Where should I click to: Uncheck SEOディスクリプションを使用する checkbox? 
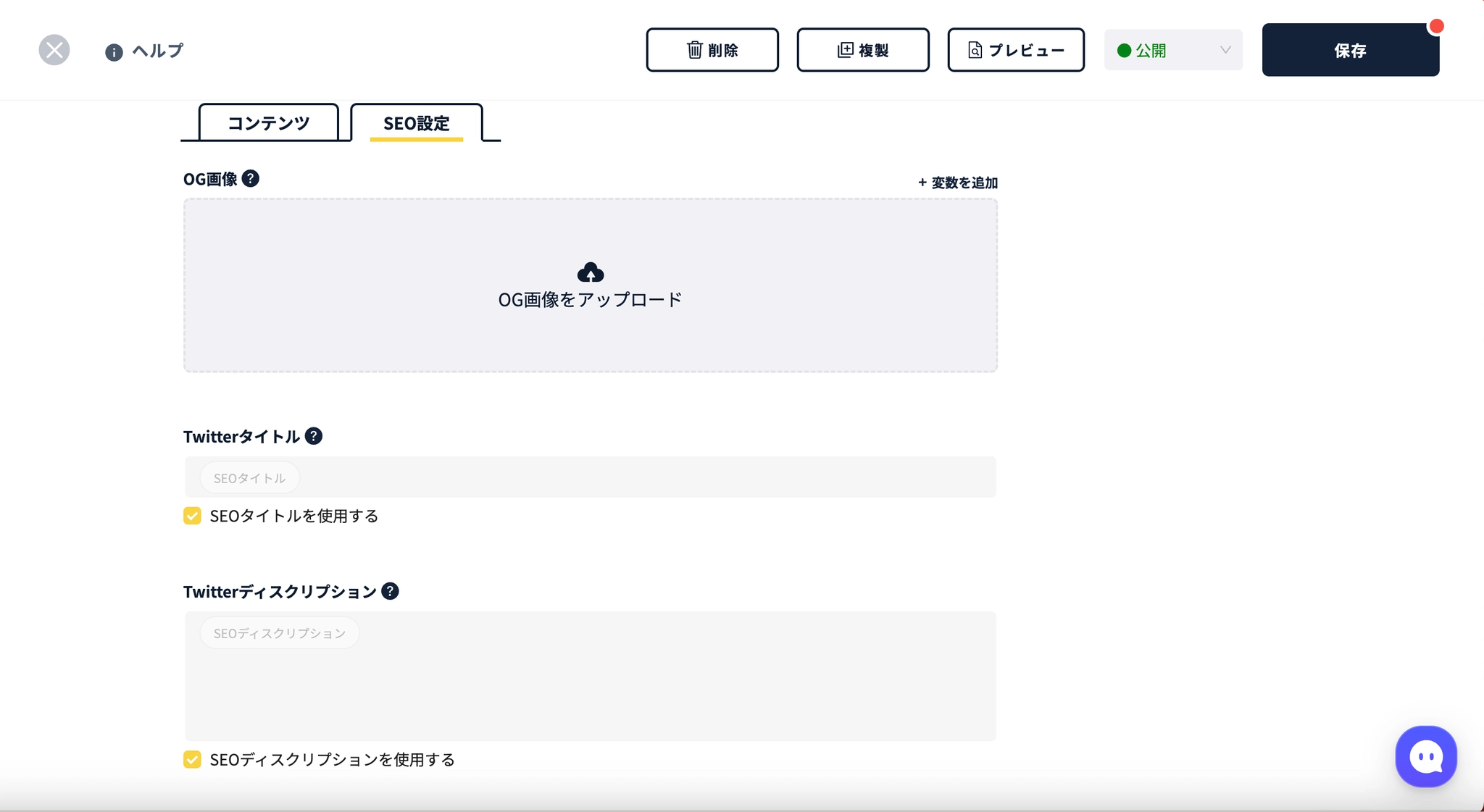(192, 759)
